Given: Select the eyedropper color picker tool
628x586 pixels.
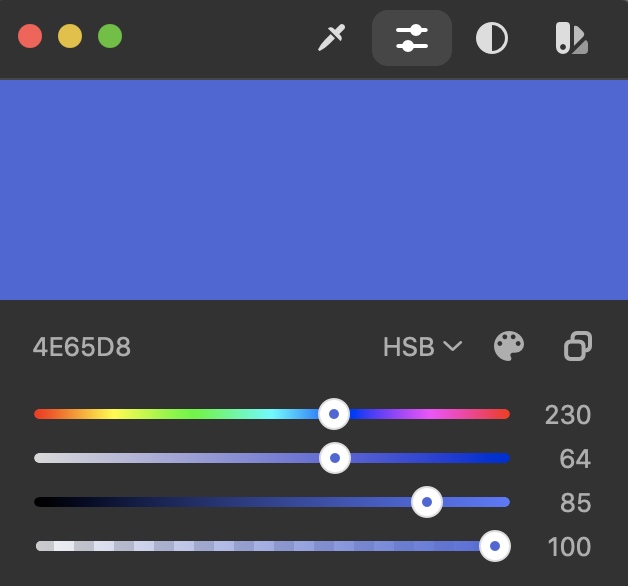Looking at the screenshot, I should pyautogui.click(x=332, y=38).
